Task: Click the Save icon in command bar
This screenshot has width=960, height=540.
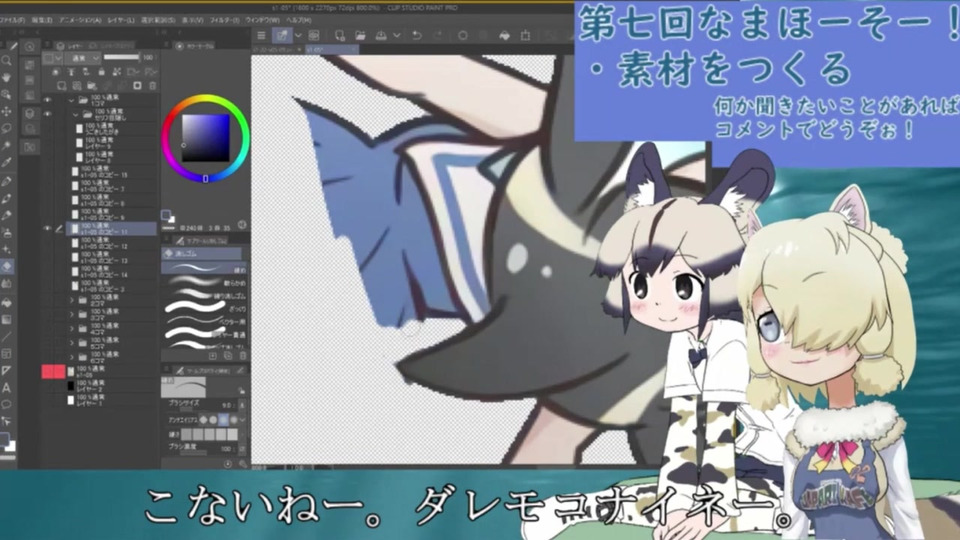Action: [381, 36]
